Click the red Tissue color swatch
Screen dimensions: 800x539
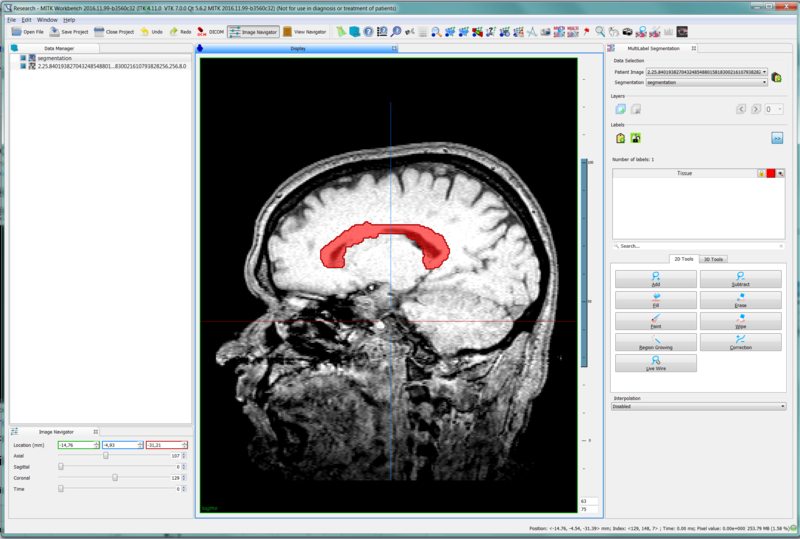770,173
